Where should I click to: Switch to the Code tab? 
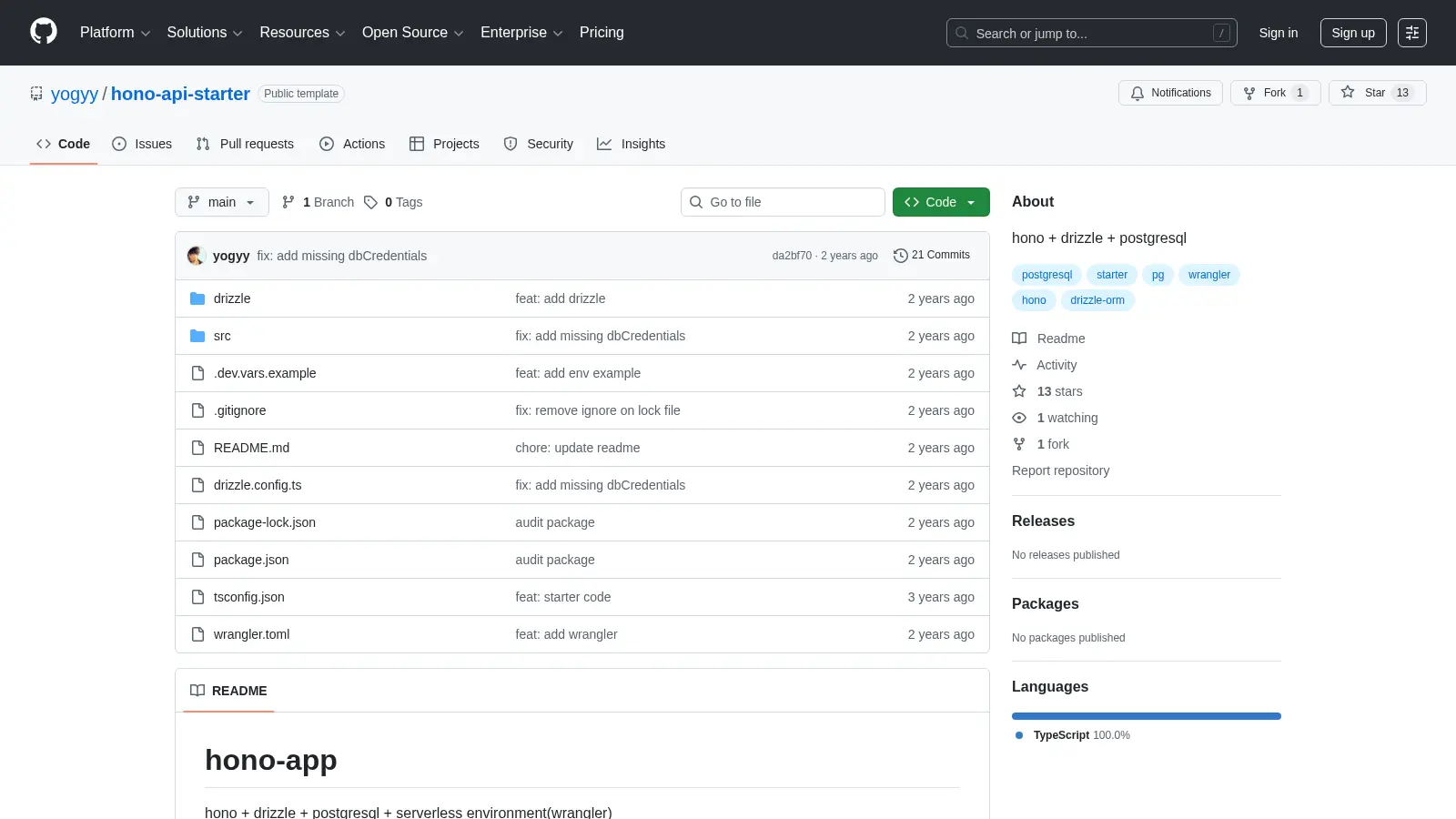[64, 144]
